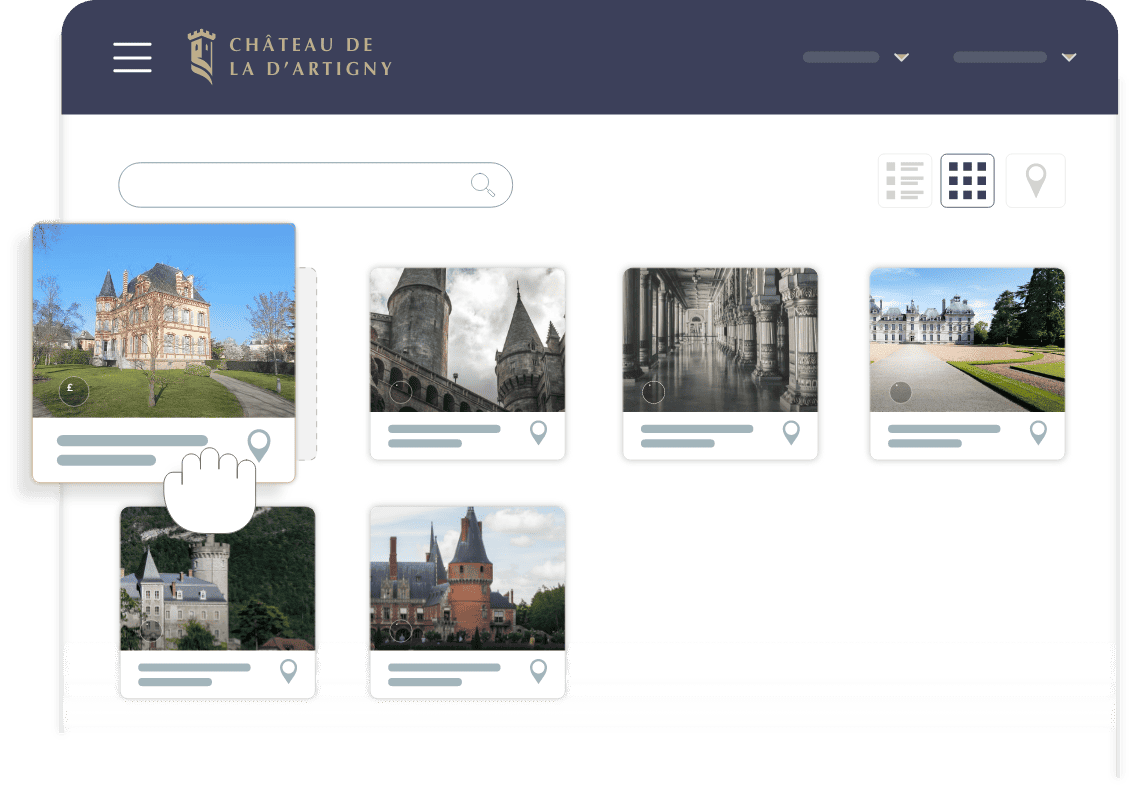Open the hamburger menu
The height and width of the screenshot is (790, 1133).
[x=132, y=57]
